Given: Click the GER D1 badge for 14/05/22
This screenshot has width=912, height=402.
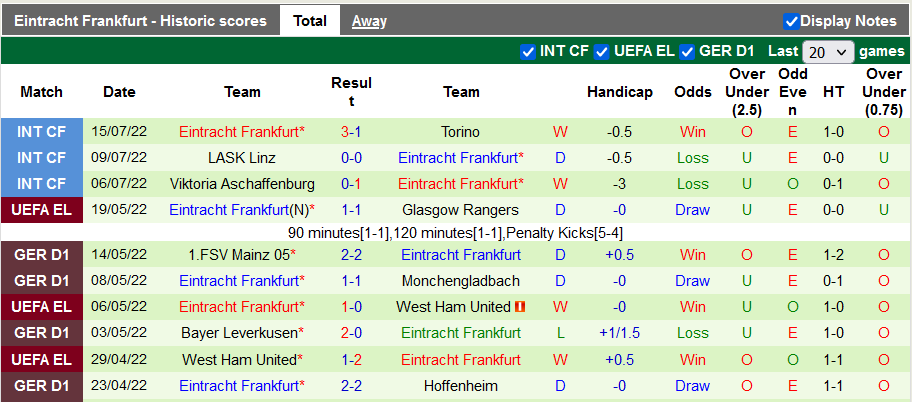Looking at the screenshot, I should click(41, 255).
